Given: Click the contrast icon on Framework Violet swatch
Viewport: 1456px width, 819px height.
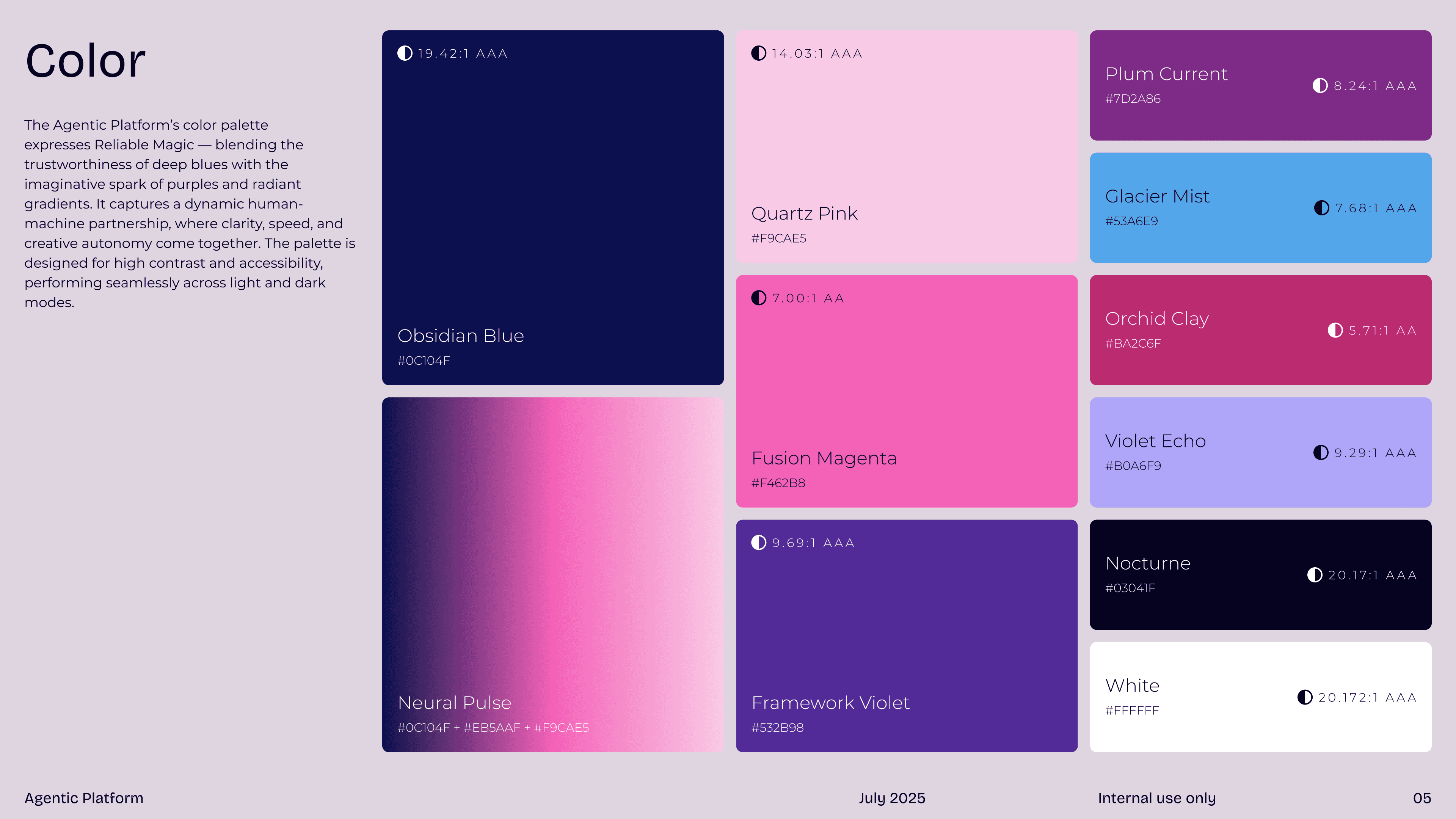Looking at the screenshot, I should pyautogui.click(x=758, y=543).
